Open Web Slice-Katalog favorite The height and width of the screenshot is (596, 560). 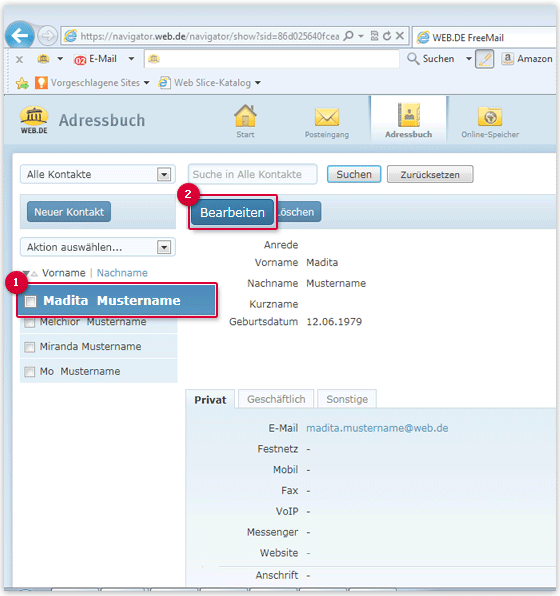pos(209,83)
